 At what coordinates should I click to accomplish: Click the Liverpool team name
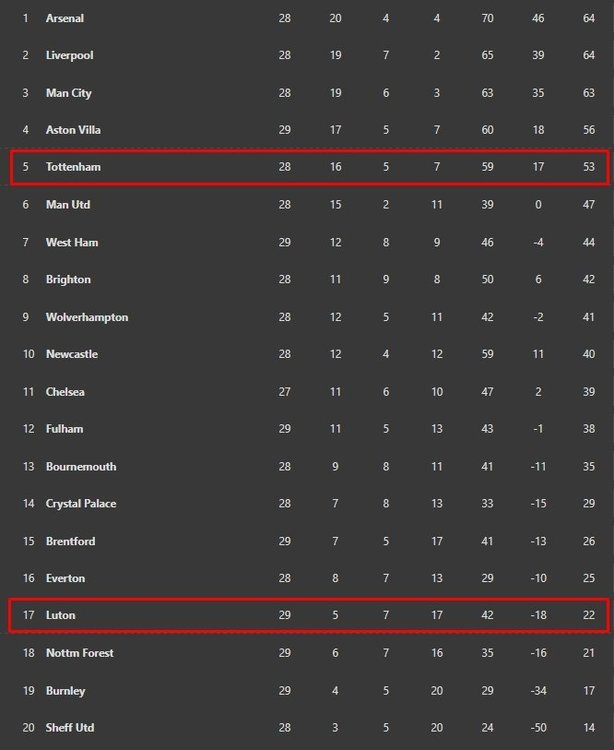point(69,55)
